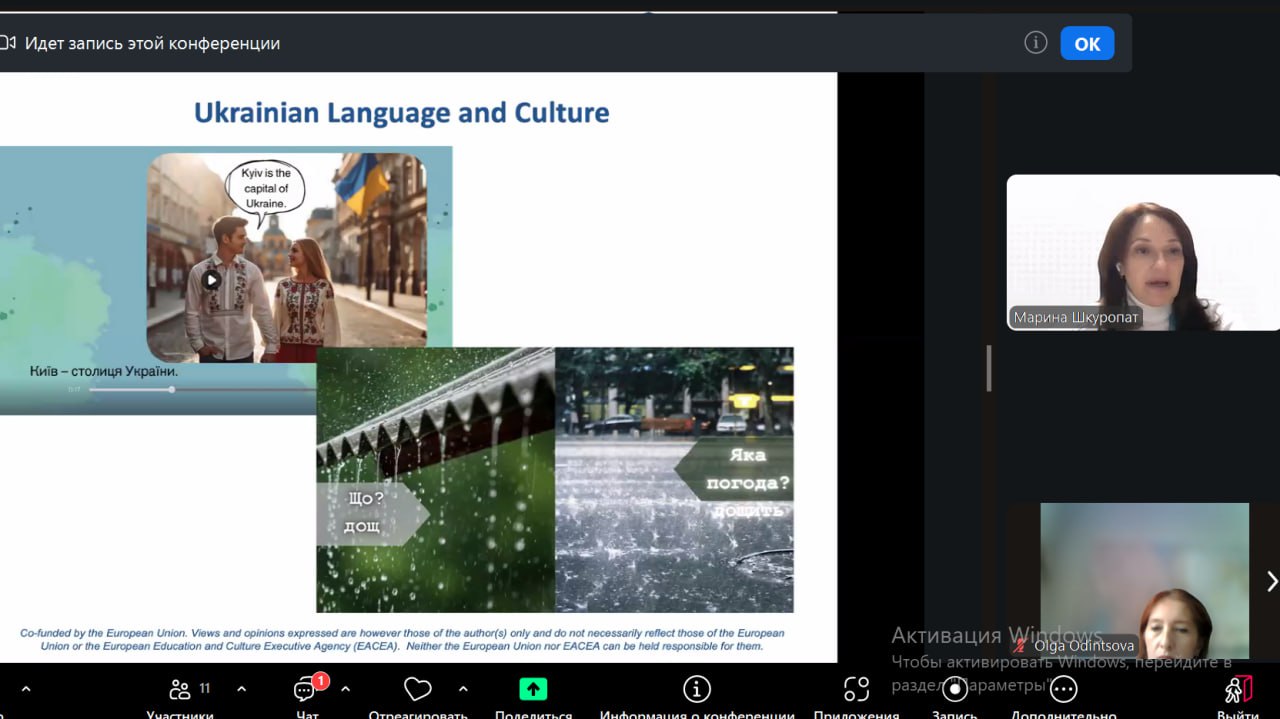This screenshot has width=1280, height=719.
Task: Expand the leftmost toolbar chevron arrow
Action: (x=26, y=689)
